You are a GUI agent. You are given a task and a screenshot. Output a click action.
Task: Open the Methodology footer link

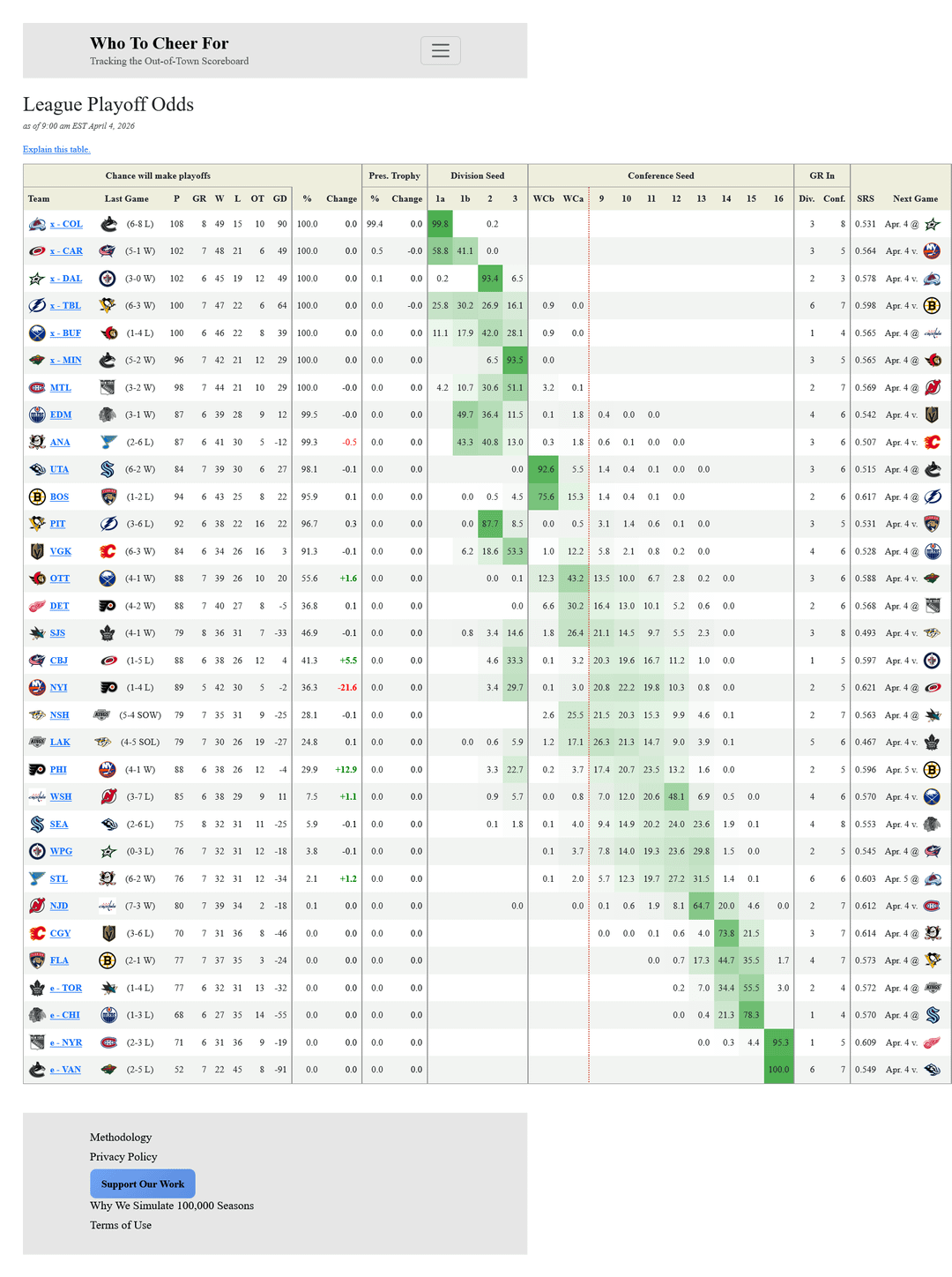pyautogui.click(x=121, y=1138)
